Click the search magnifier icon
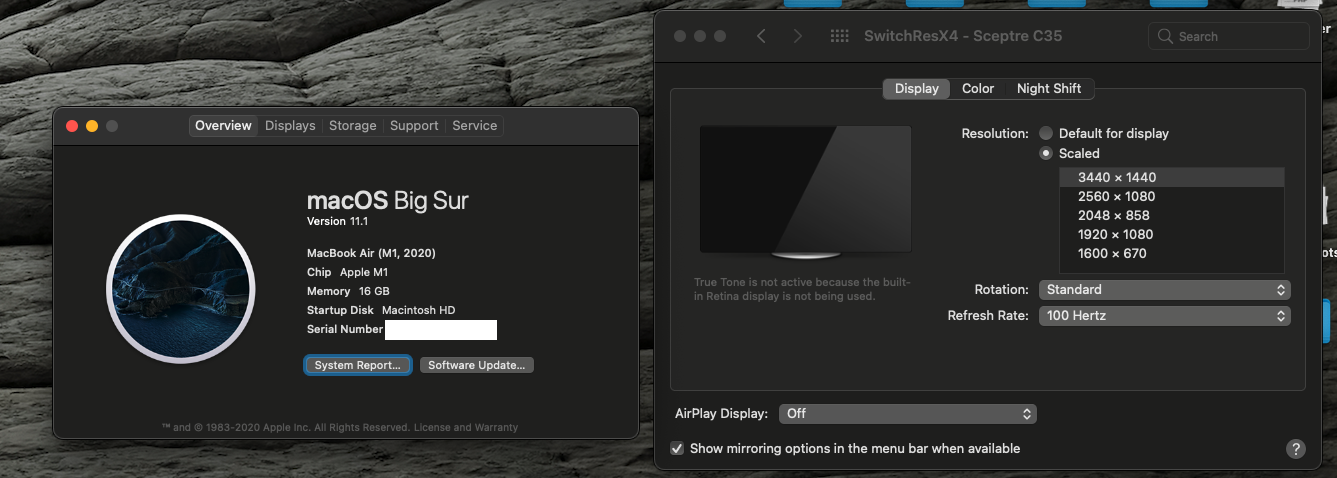 (x=1165, y=36)
